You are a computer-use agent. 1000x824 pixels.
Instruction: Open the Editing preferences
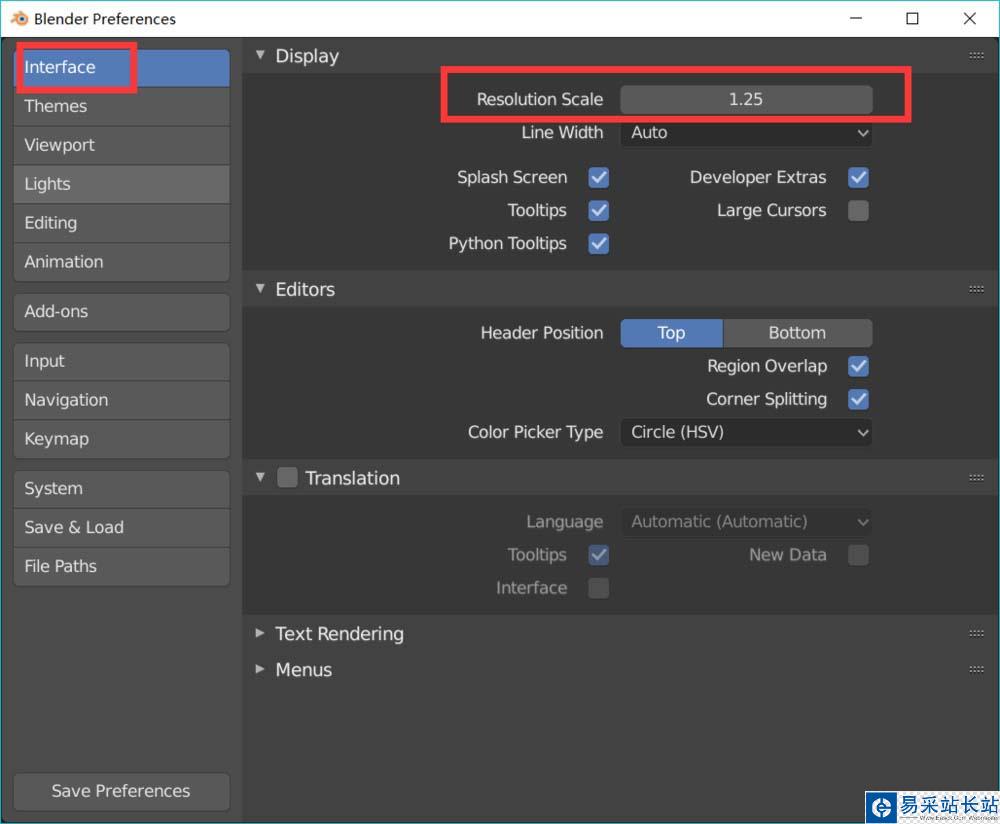coord(121,223)
